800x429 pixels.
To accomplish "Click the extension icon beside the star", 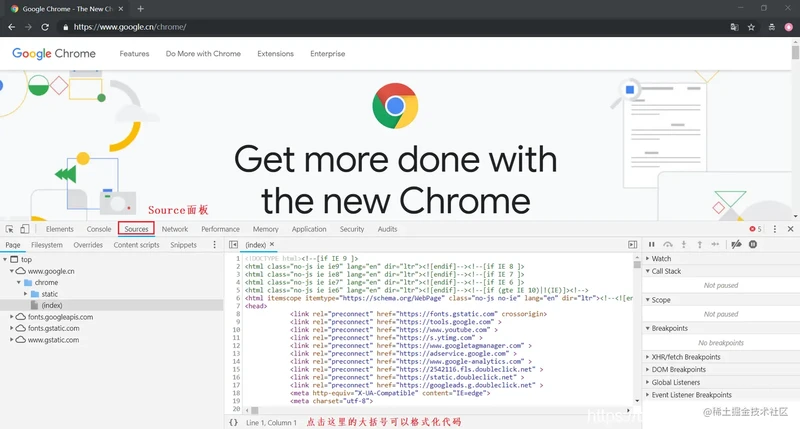I will coord(771,27).
